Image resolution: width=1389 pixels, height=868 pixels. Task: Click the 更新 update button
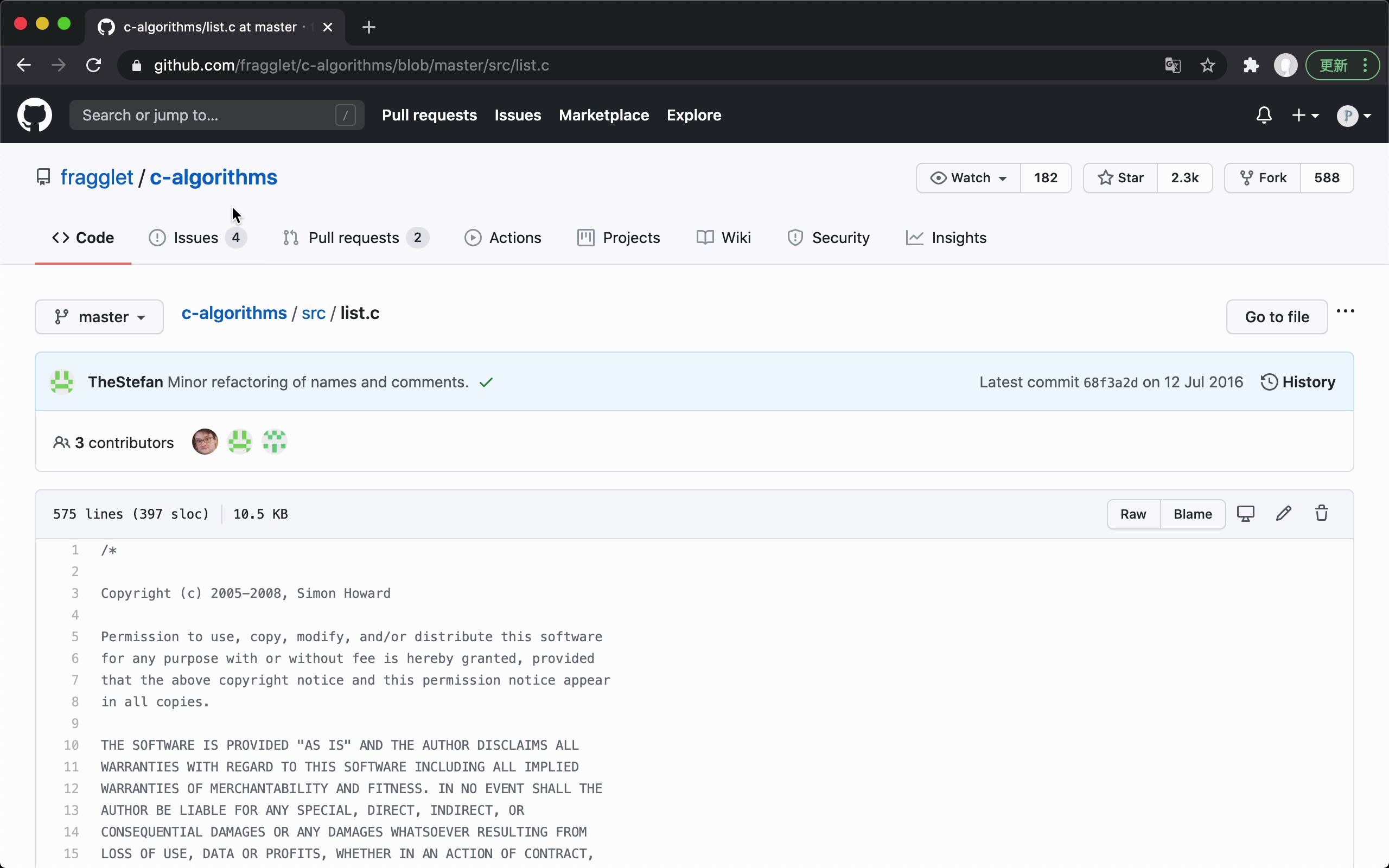[1342, 66]
